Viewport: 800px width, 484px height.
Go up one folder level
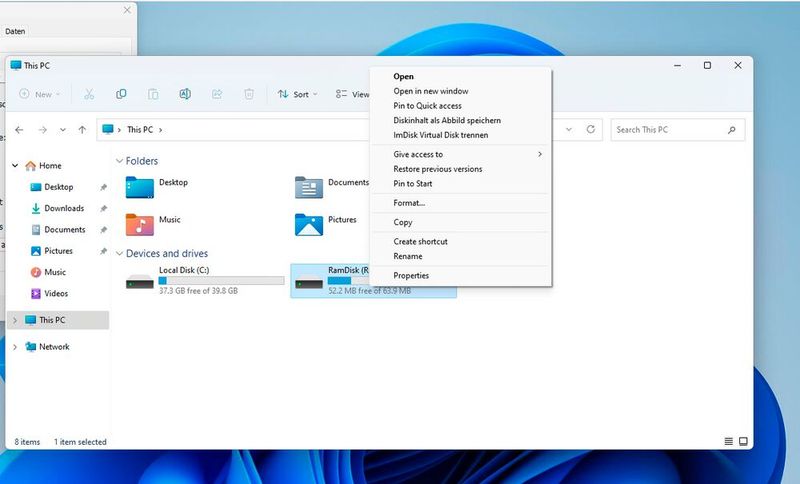pyautogui.click(x=82, y=130)
